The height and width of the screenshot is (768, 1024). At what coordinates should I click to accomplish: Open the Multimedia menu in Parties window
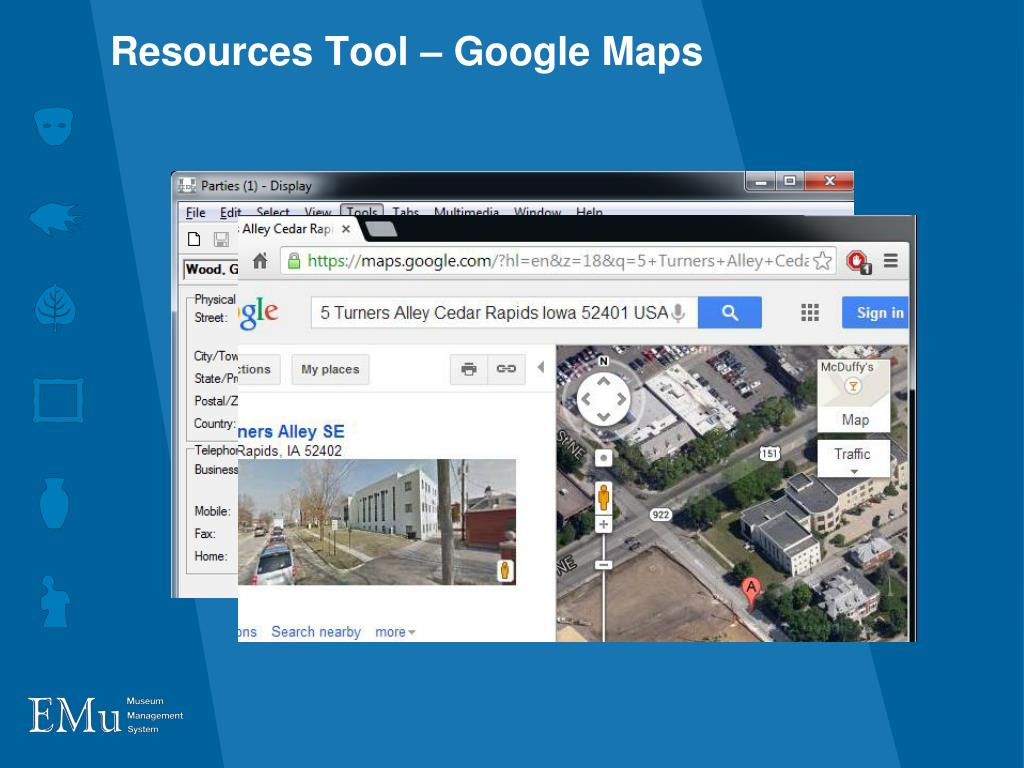(x=466, y=212)
